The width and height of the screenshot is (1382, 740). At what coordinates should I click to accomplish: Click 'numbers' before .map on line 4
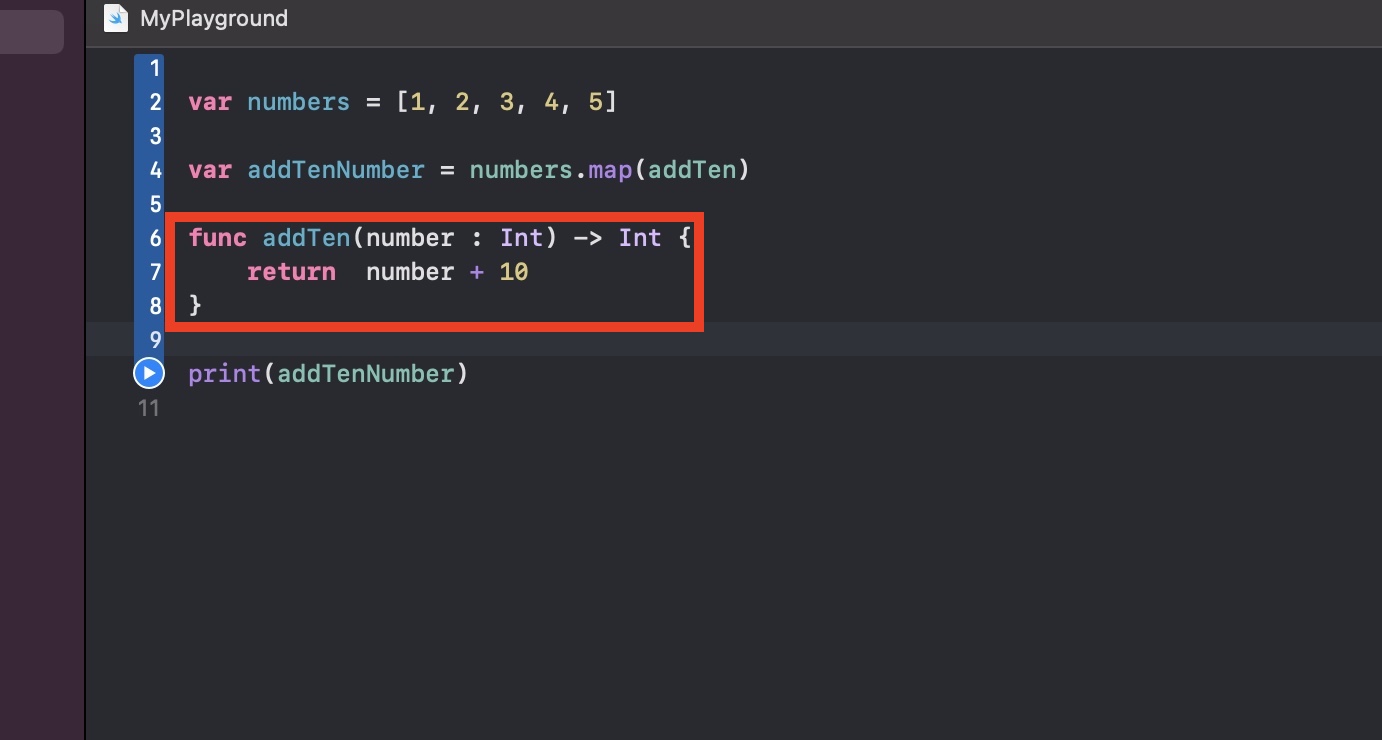pyautogui.click(x=521, y=170)
